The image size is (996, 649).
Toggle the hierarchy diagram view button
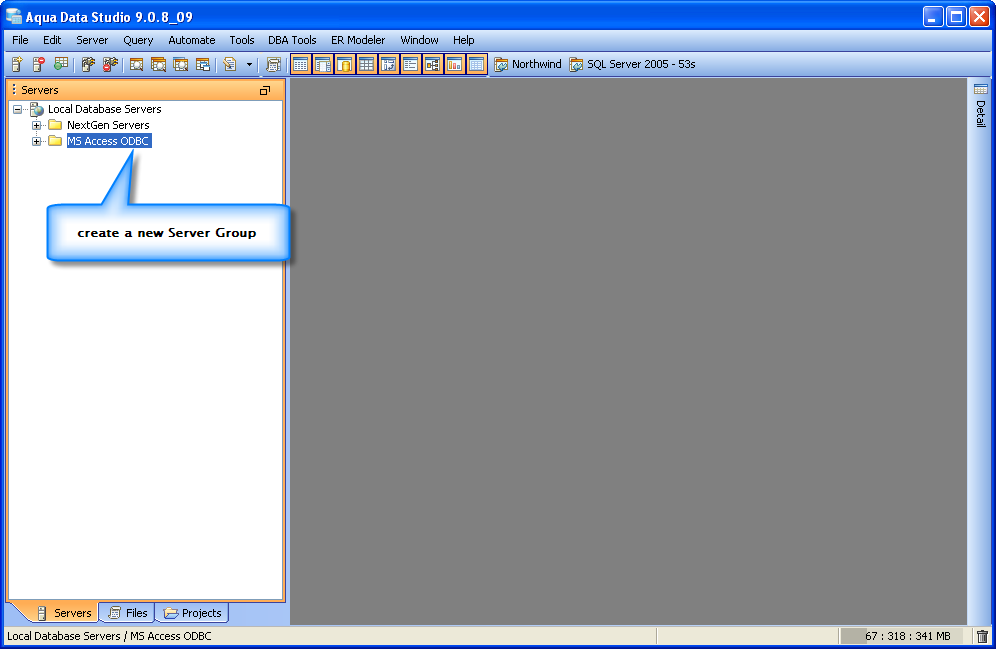pos(433,64)
